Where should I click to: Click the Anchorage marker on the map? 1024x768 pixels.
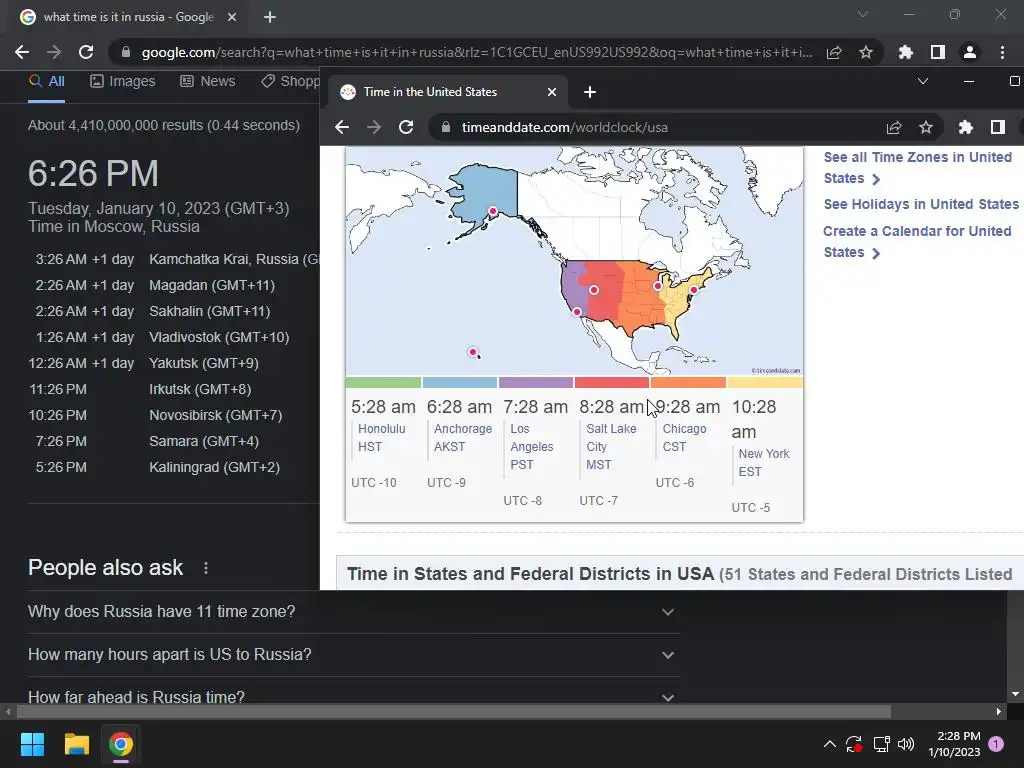(x=492, y=211)
